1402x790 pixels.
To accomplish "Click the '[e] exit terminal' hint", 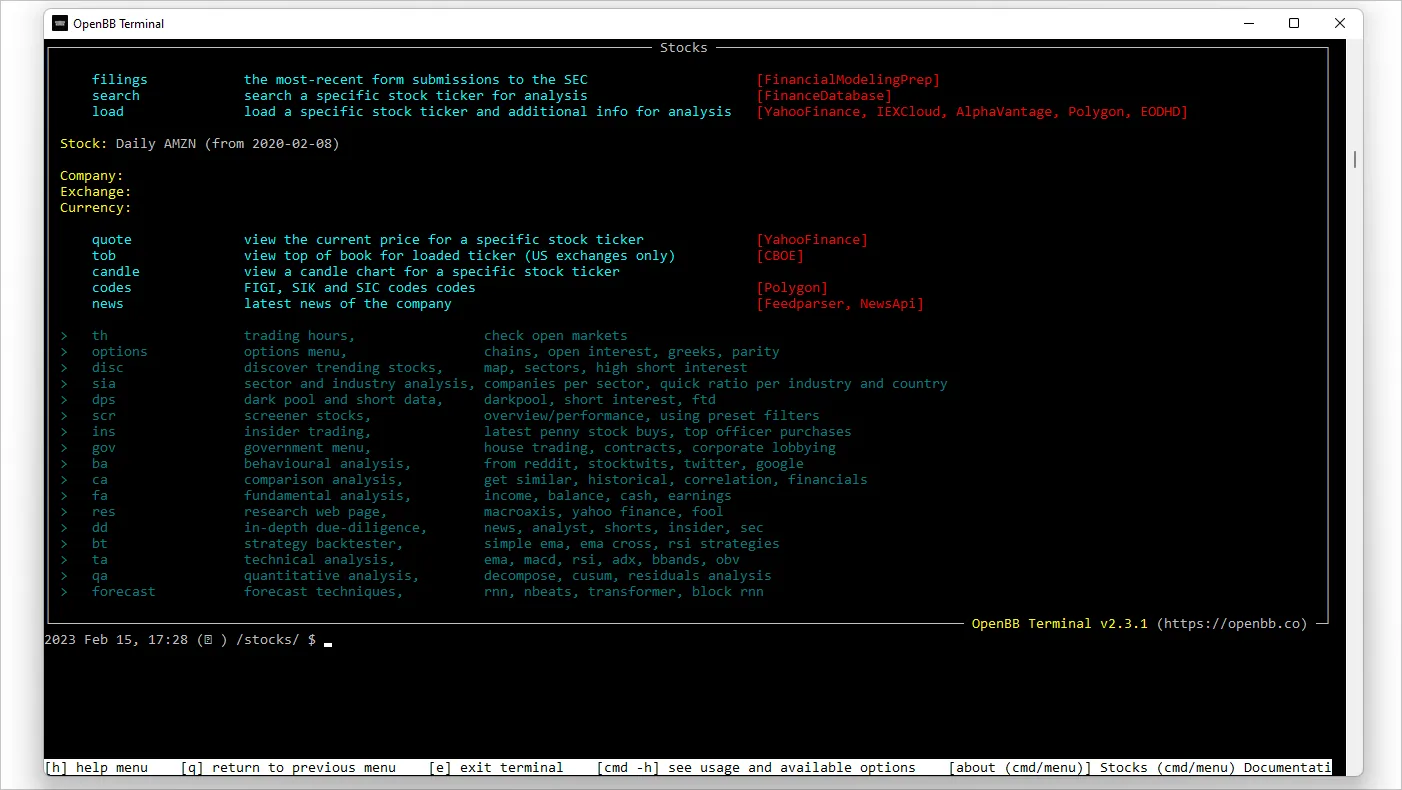I will [496, 768].
